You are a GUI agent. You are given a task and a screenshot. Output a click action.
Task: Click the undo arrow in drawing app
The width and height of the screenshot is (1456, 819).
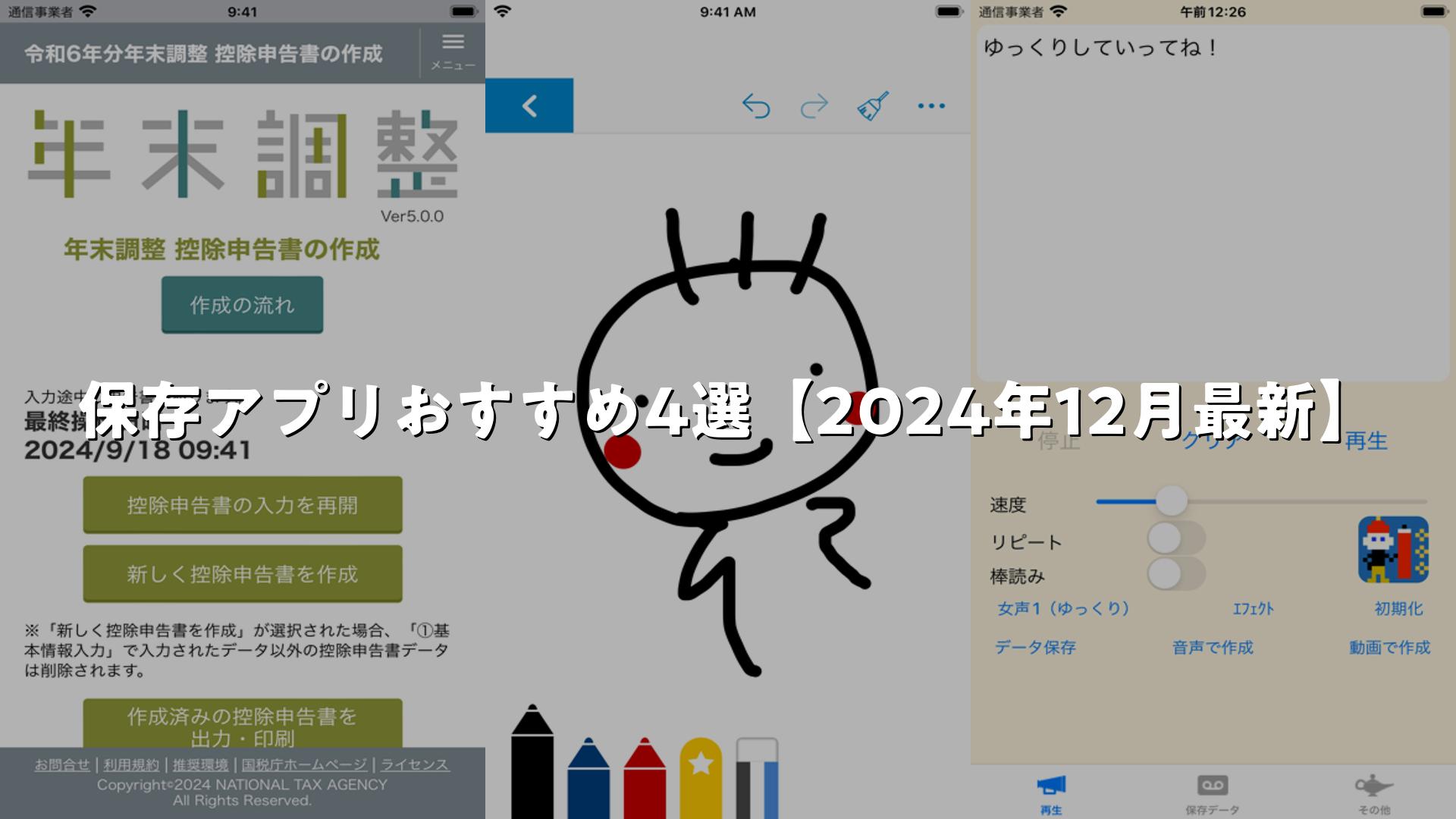pyautogui.click(x=756, y=106)
